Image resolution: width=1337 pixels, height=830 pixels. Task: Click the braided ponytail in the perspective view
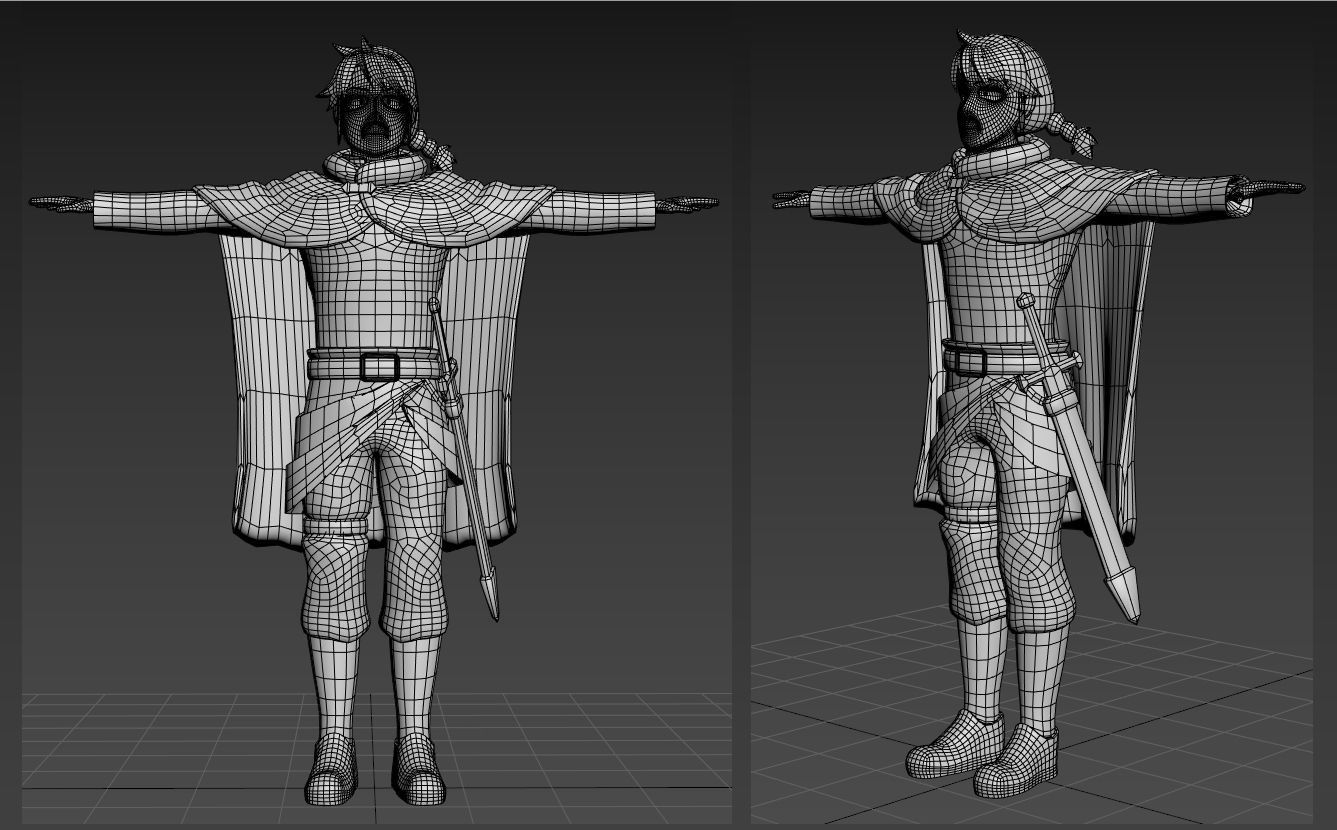[1070, 133]
